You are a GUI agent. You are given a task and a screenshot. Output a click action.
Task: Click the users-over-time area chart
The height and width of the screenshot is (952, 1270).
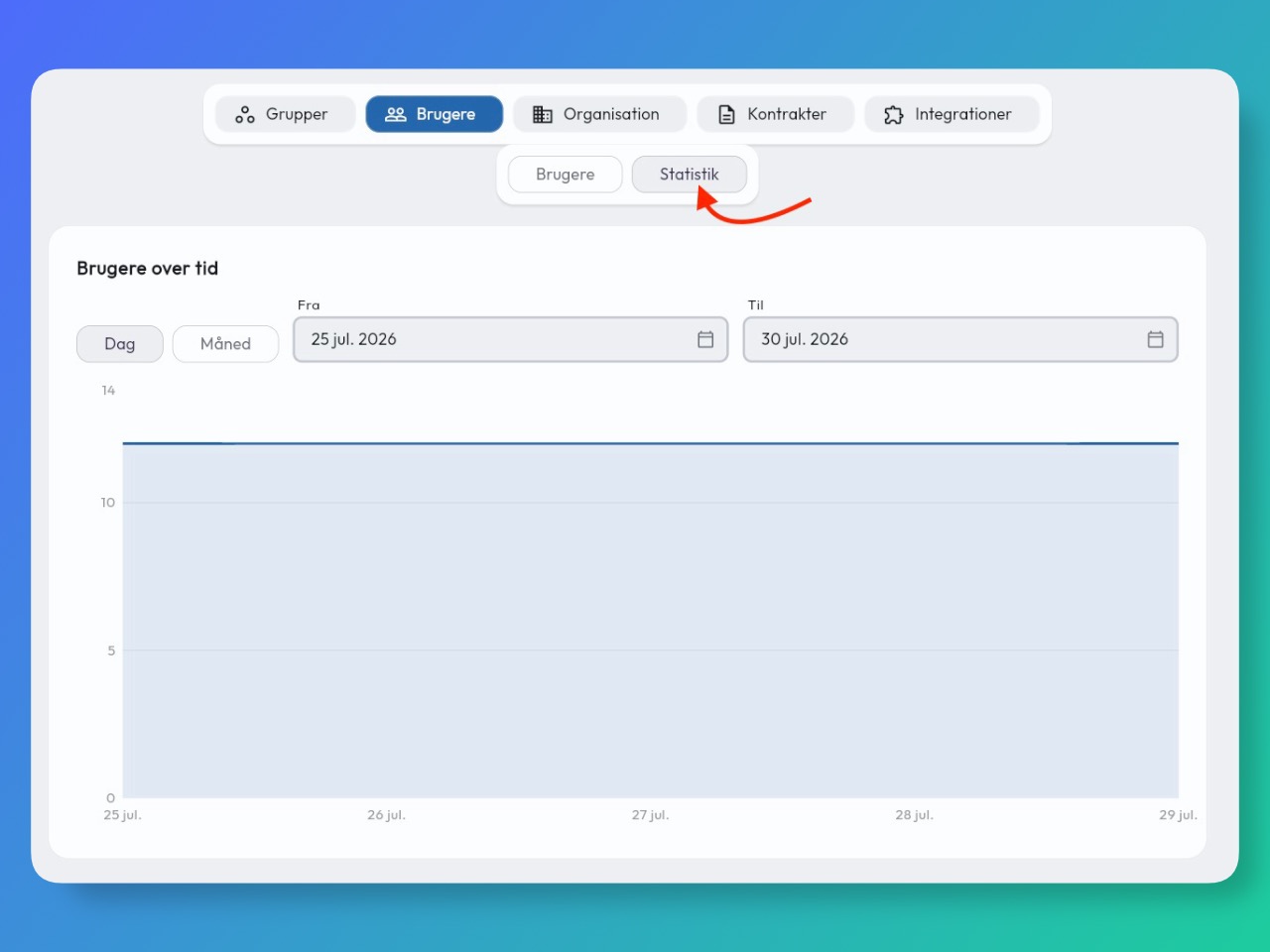651,620
